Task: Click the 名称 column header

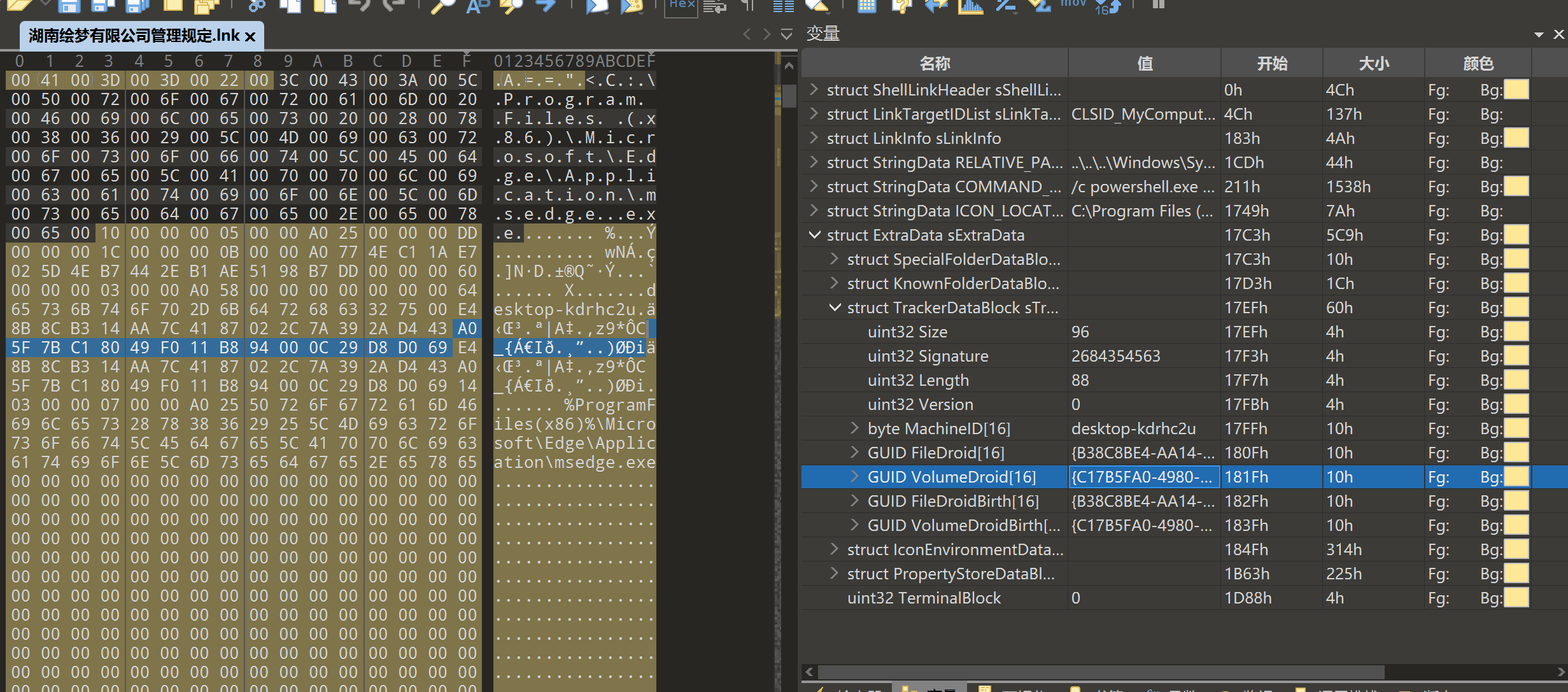Action: 935,63
